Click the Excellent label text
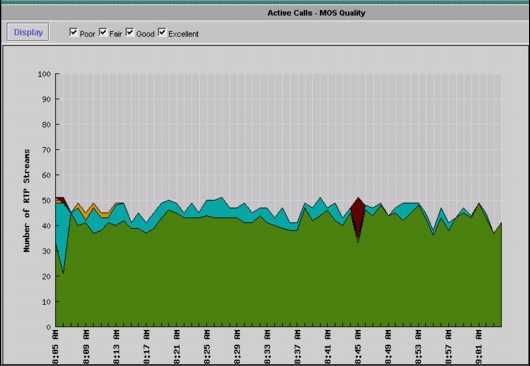This screenshot has height=366, width=530. click(184, 34)
